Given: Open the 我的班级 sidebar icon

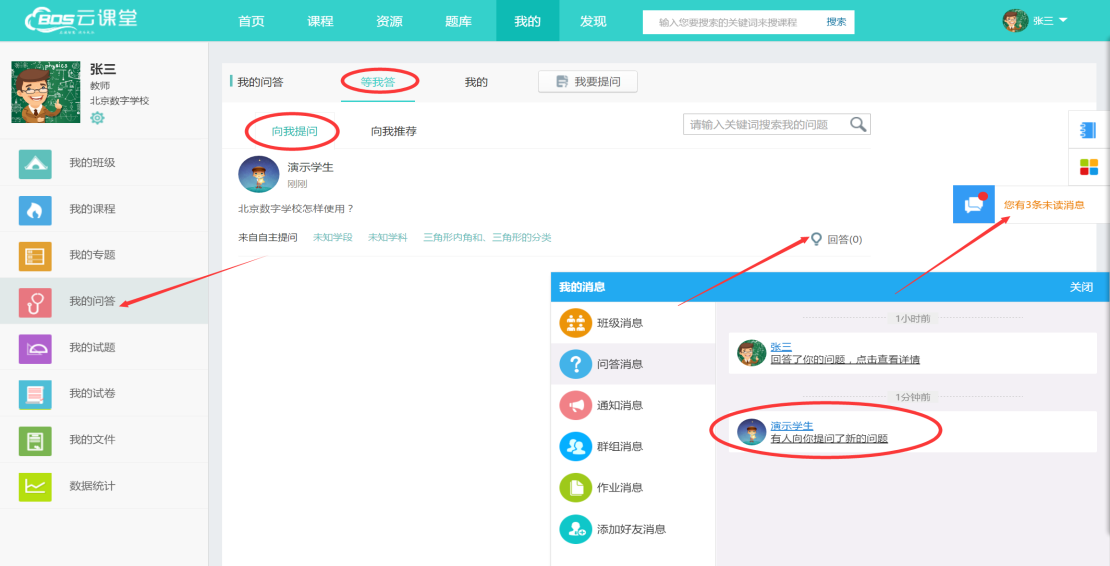Looking at the screenshot, I should tap(35, 163).
